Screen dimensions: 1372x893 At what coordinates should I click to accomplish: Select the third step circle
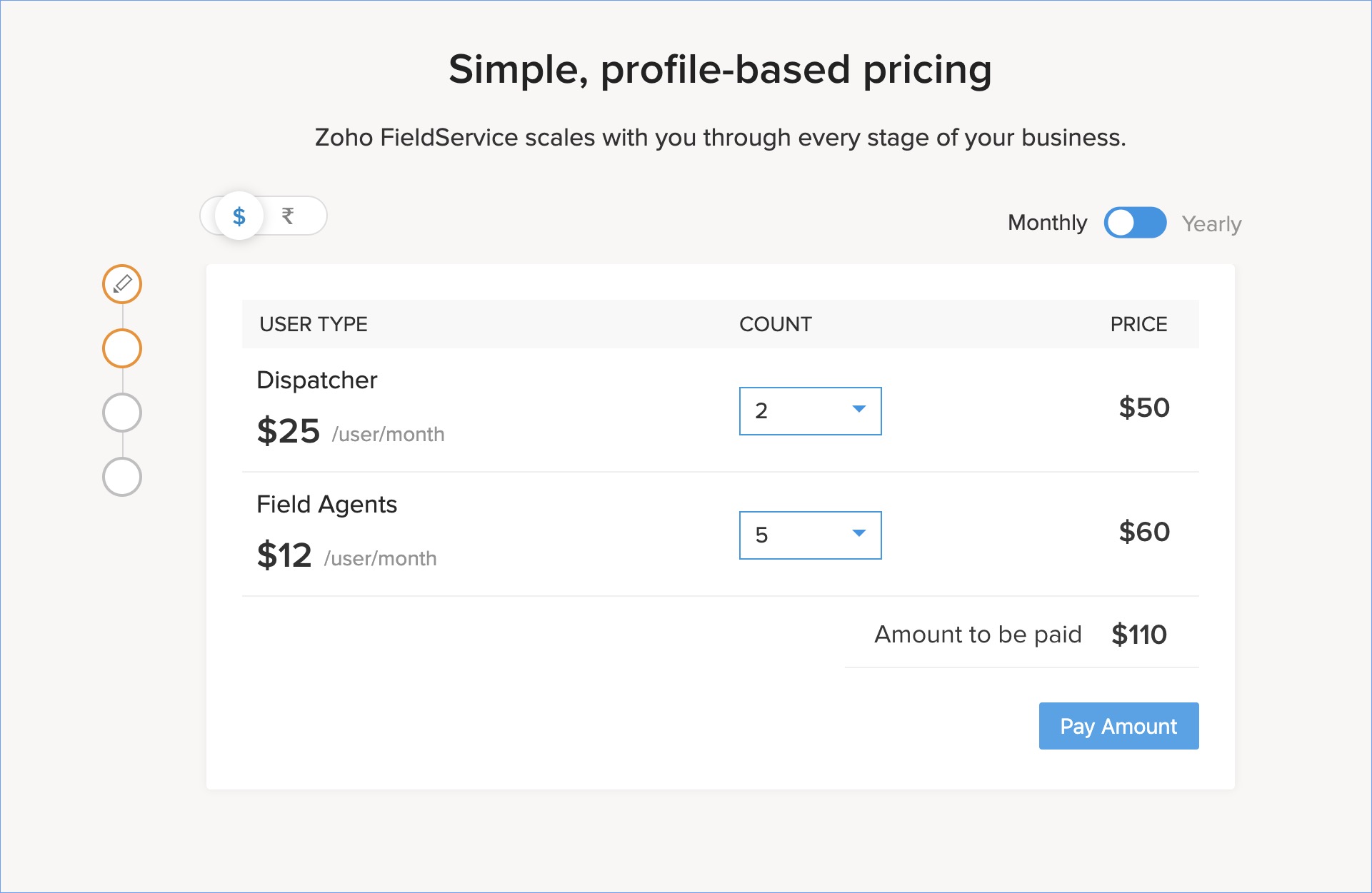122,413
